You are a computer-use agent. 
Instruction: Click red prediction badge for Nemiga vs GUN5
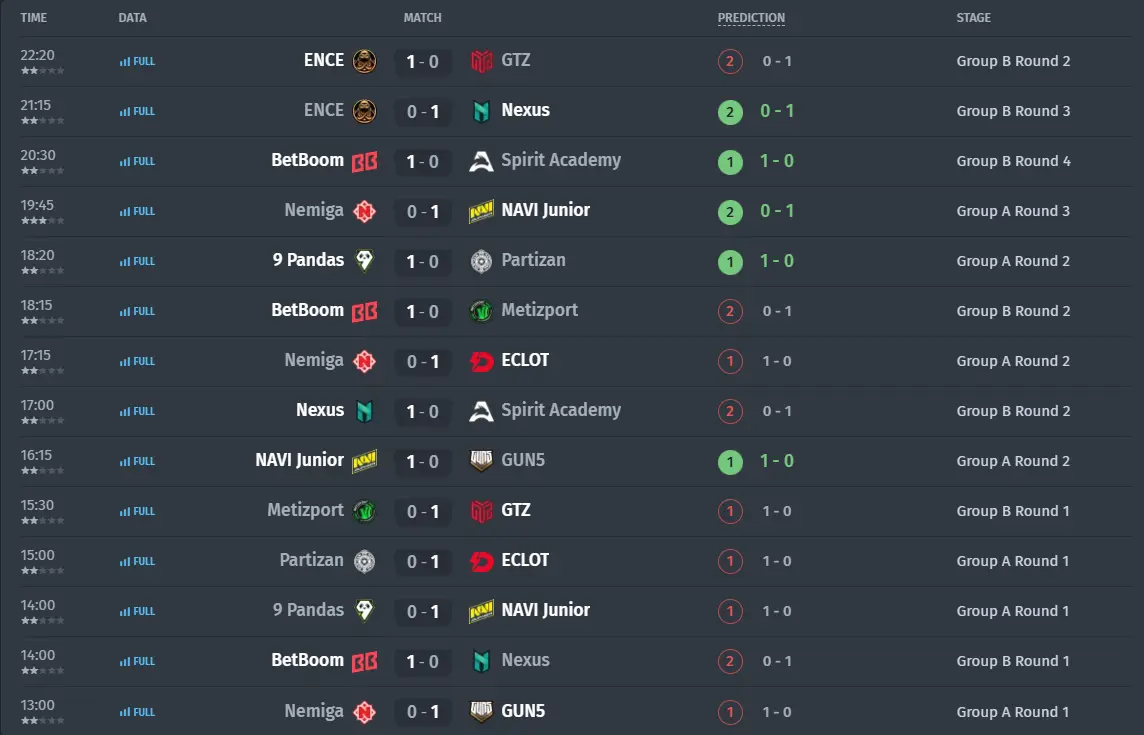click(730, 712)
